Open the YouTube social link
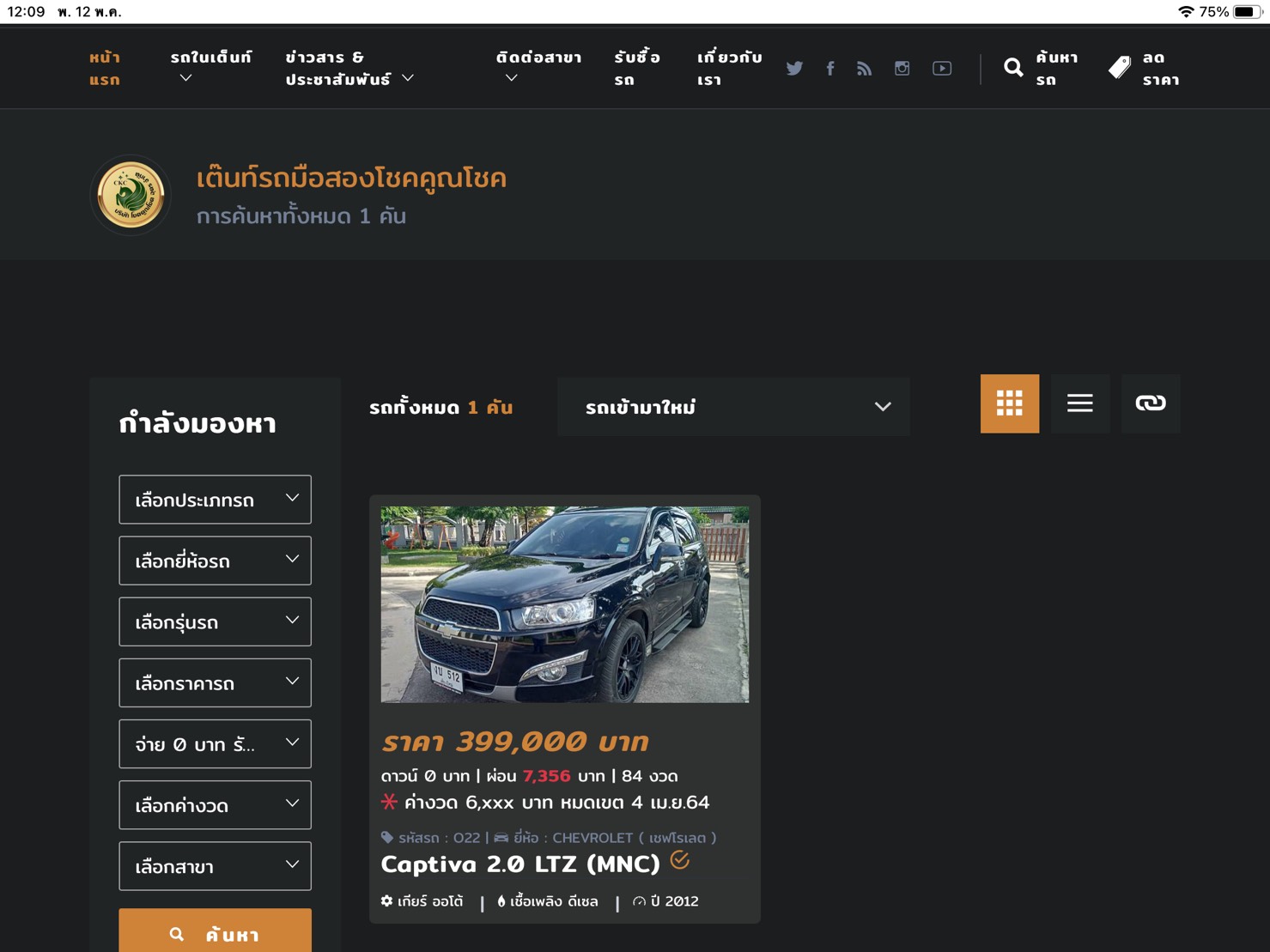1270x952 pixels. click(942, 68)
